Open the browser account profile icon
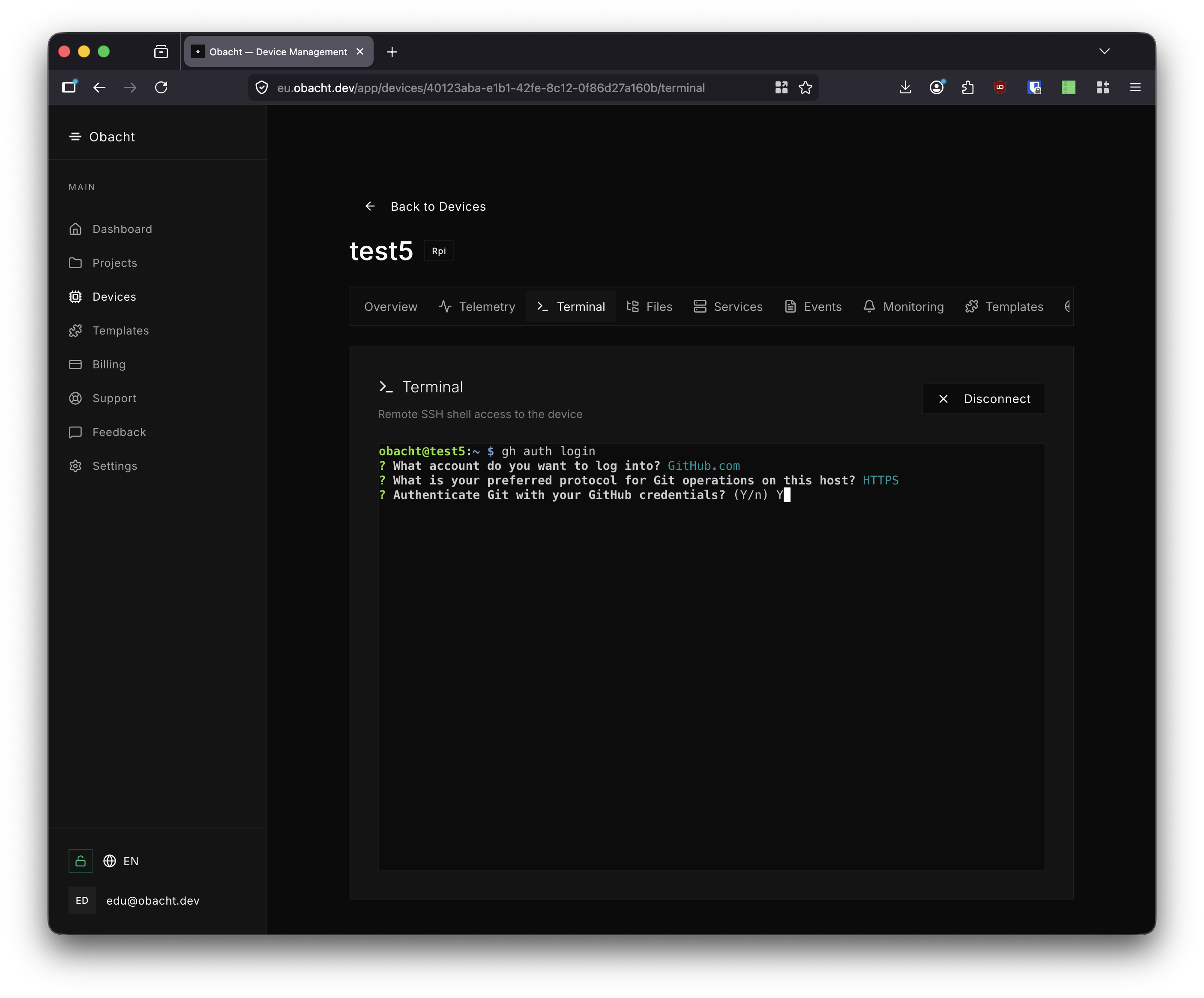Viewport: 1204px width, 998px height. 937,88
